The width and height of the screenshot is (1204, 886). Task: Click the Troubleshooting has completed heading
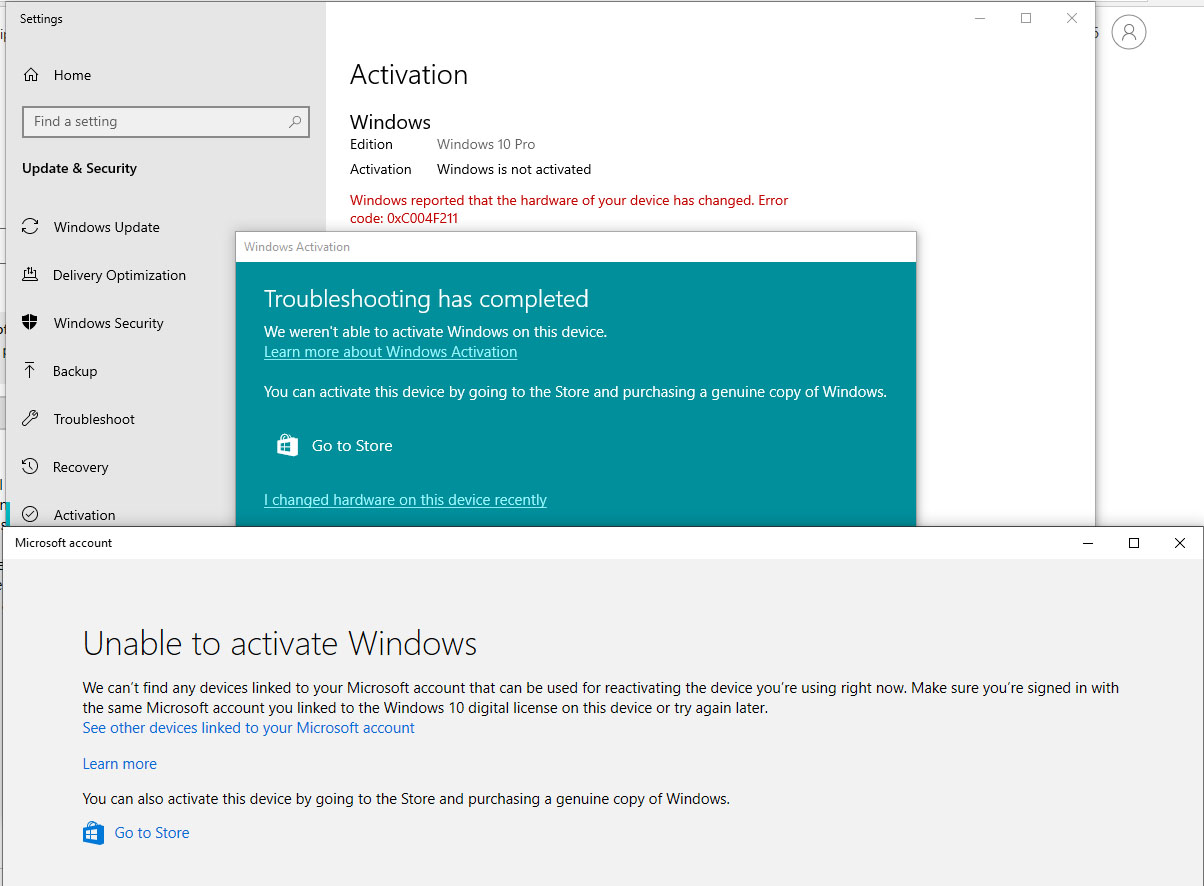click(426, 299)
